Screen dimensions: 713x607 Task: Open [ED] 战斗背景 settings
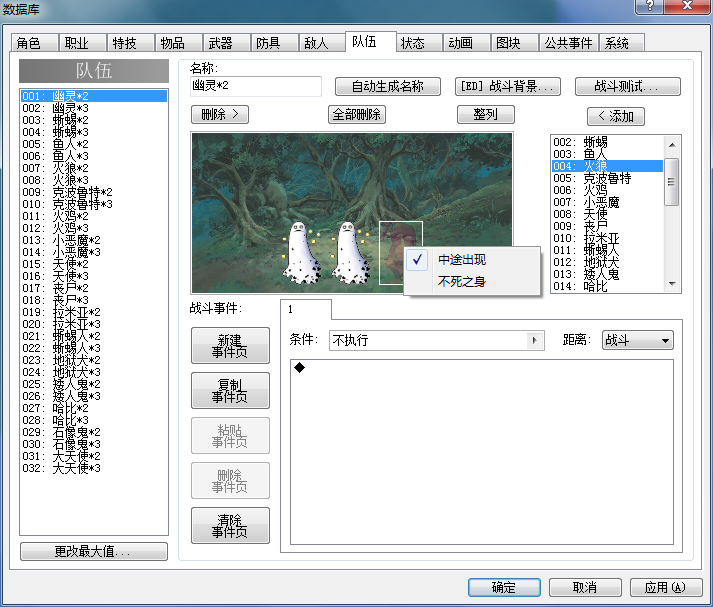tap(507, 86)
